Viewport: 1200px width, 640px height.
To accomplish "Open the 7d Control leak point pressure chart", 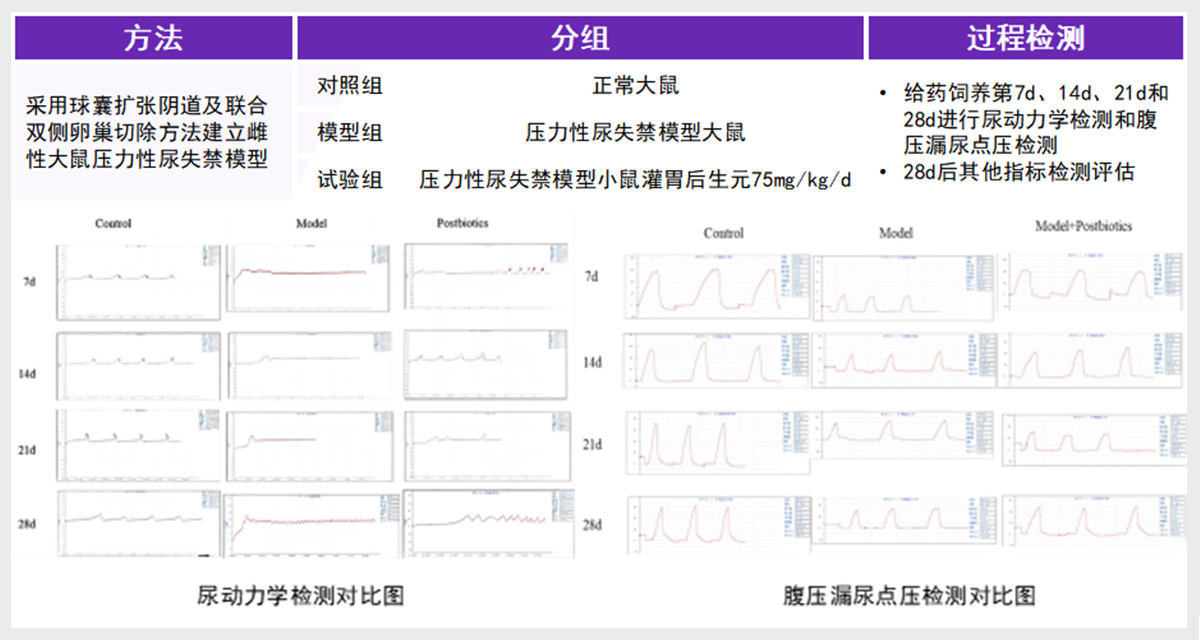I will click(x=714, y=286).
